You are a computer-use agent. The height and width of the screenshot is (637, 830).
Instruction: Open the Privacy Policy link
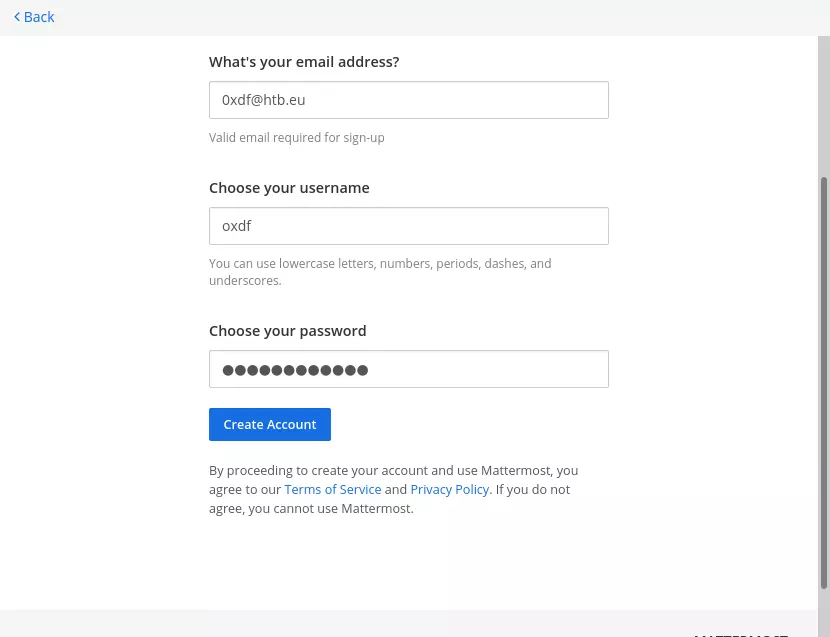click(449, 490)
